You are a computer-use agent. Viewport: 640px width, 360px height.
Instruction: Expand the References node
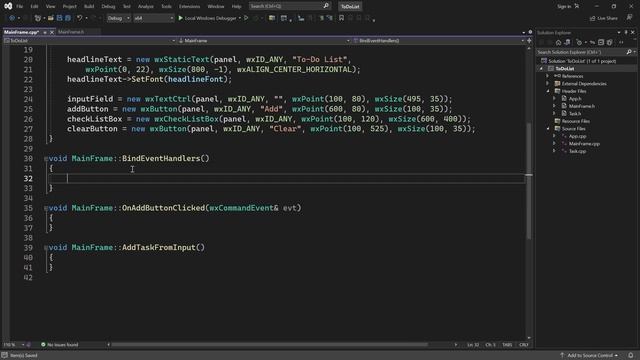click(x=548, y=76)
